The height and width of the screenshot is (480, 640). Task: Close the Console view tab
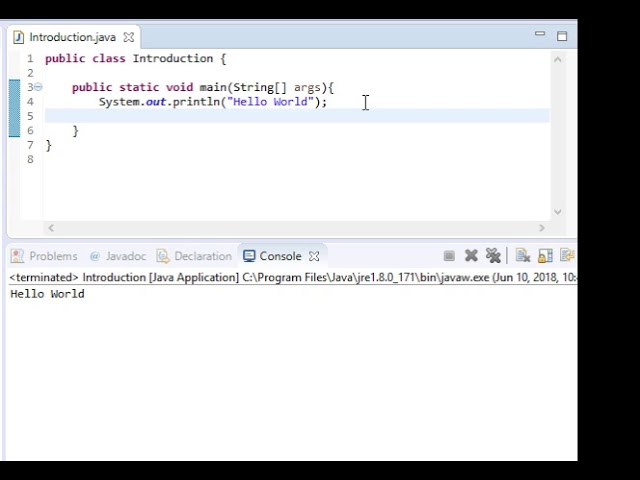click(314, 256)
